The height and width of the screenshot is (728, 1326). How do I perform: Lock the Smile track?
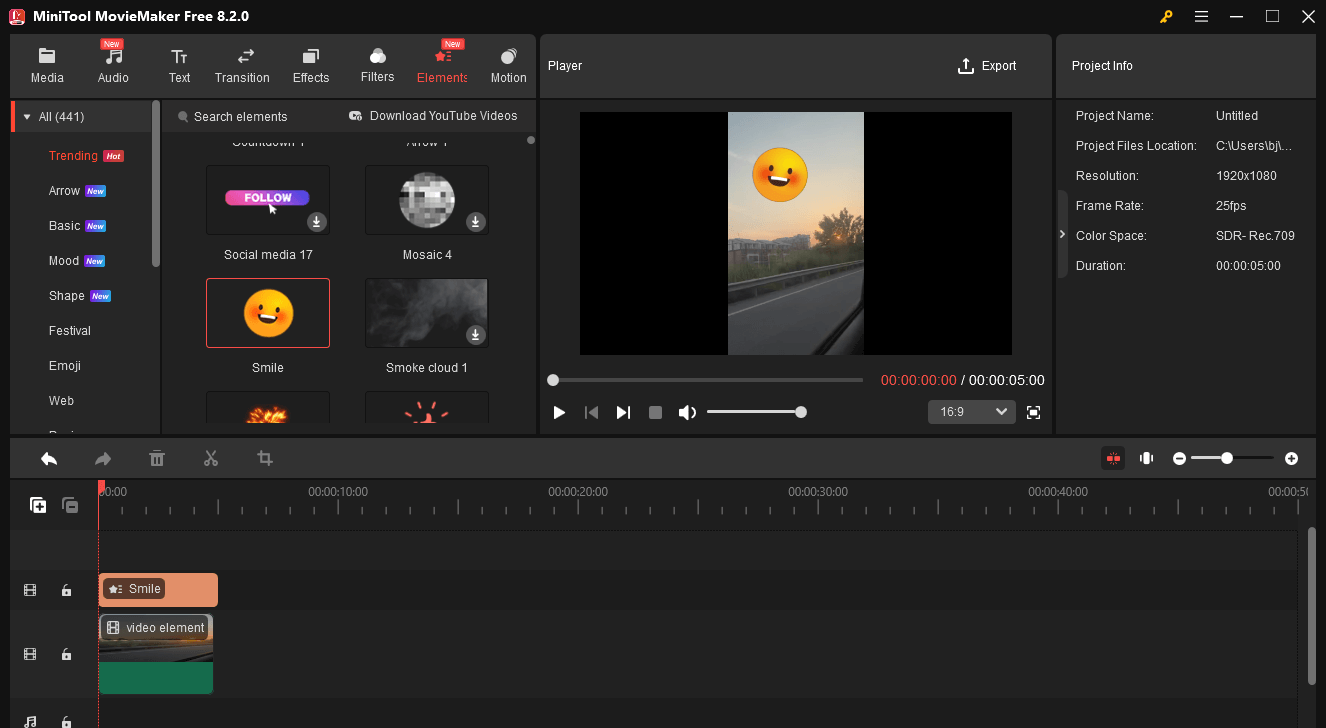click(x=66, y=590)
